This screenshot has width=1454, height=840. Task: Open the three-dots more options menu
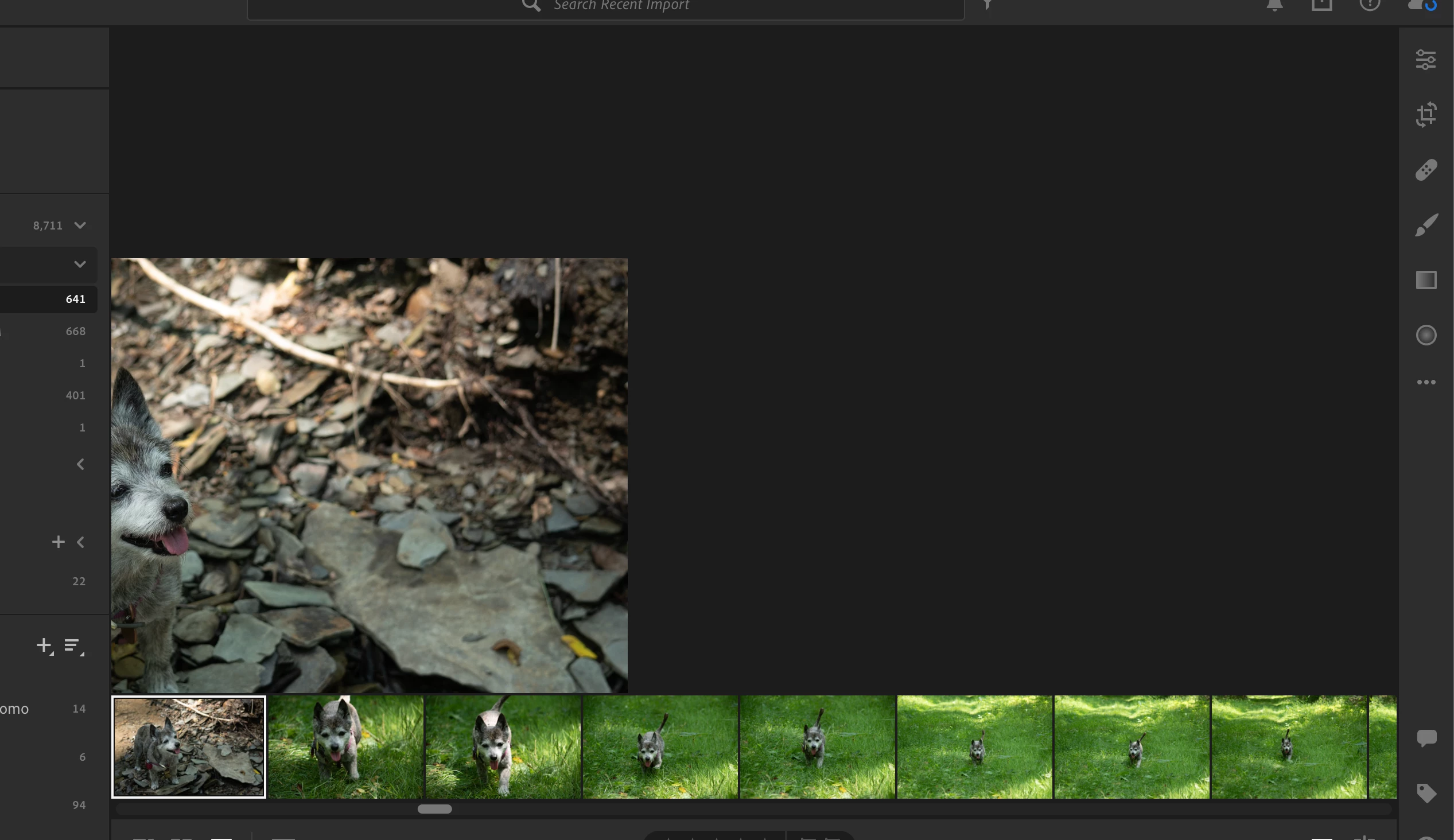point(1426,382)
